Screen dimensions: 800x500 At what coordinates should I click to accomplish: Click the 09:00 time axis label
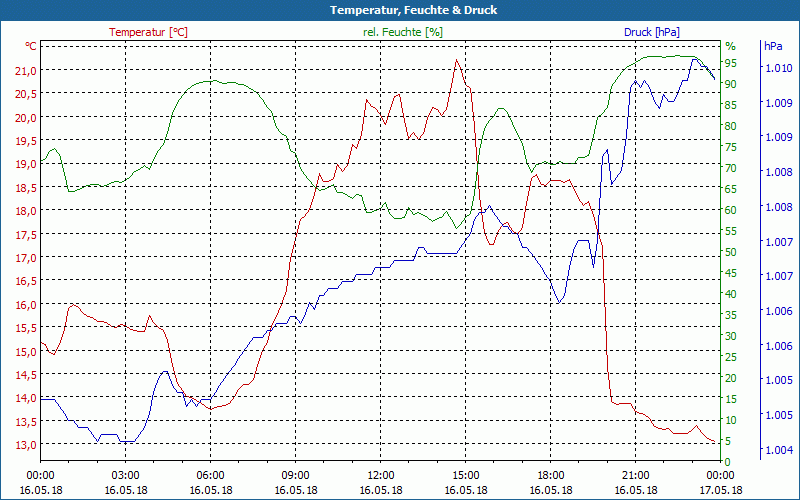295,476
